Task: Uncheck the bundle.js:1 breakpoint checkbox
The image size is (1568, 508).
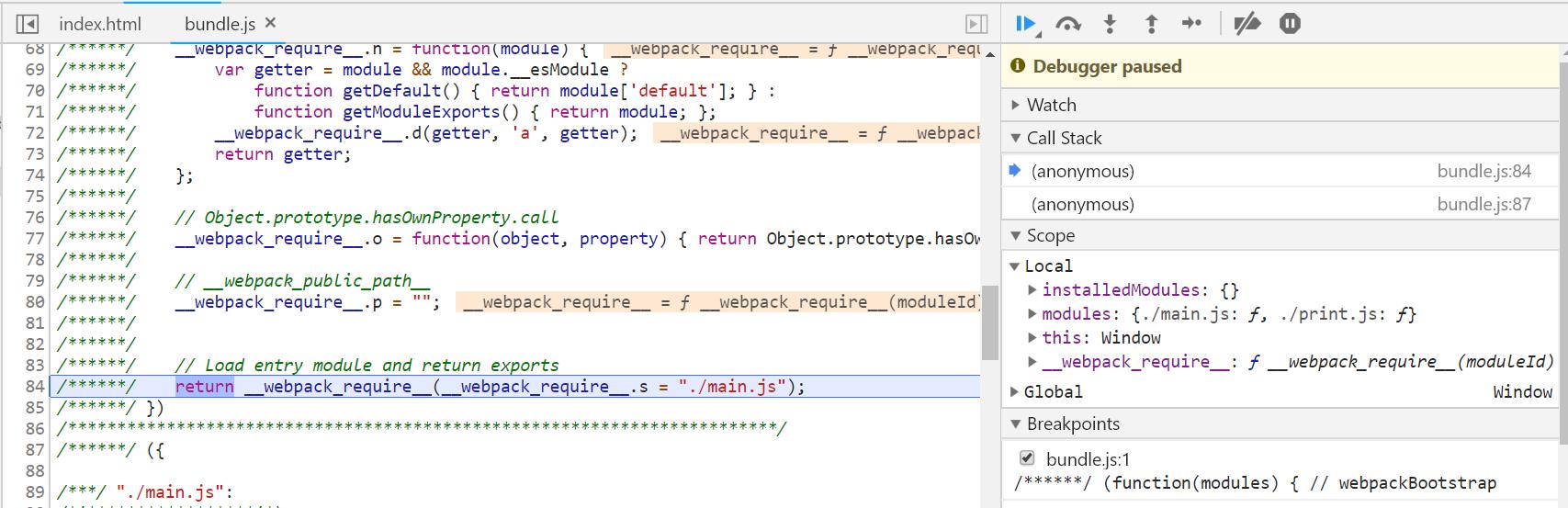Action: [1027, 457]
